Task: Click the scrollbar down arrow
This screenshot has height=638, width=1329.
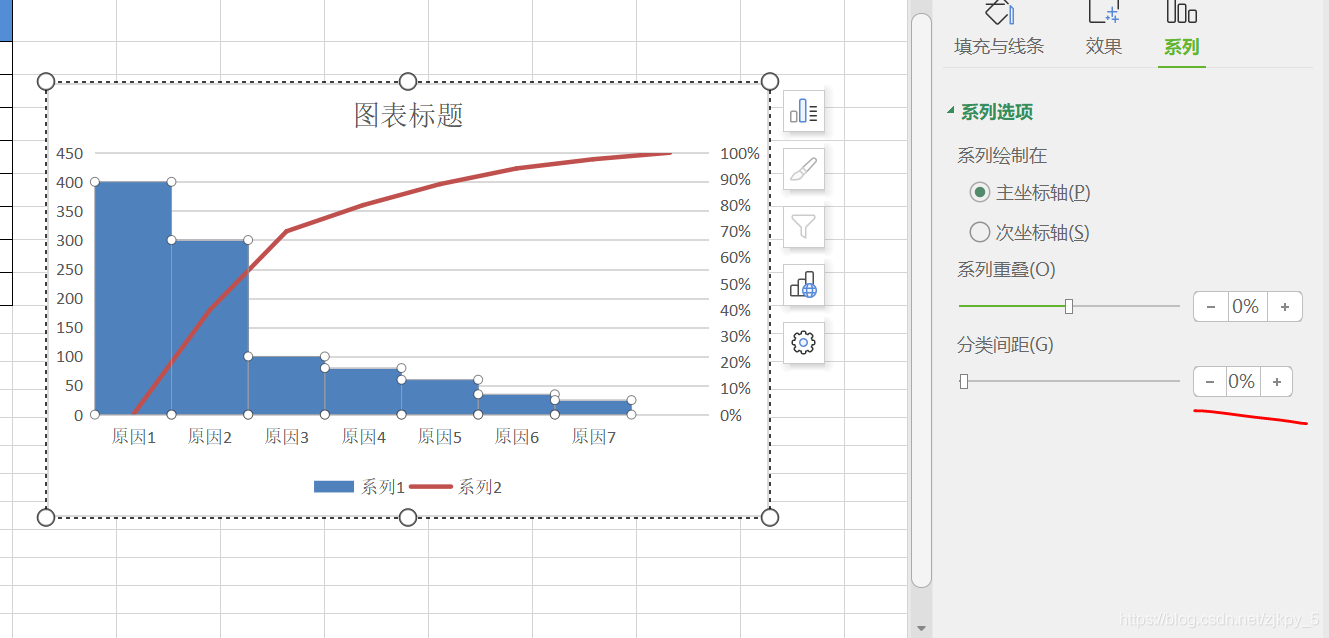Action: pyautogui.click(x=922, y=628)
